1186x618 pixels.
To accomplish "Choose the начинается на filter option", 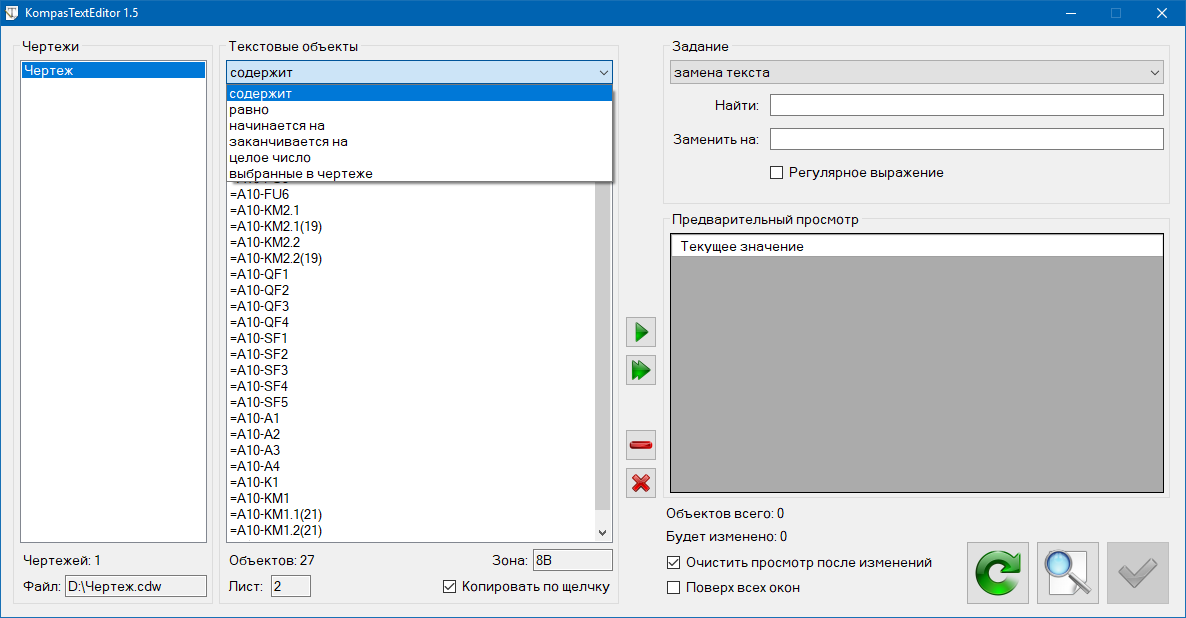I will 277,126.
